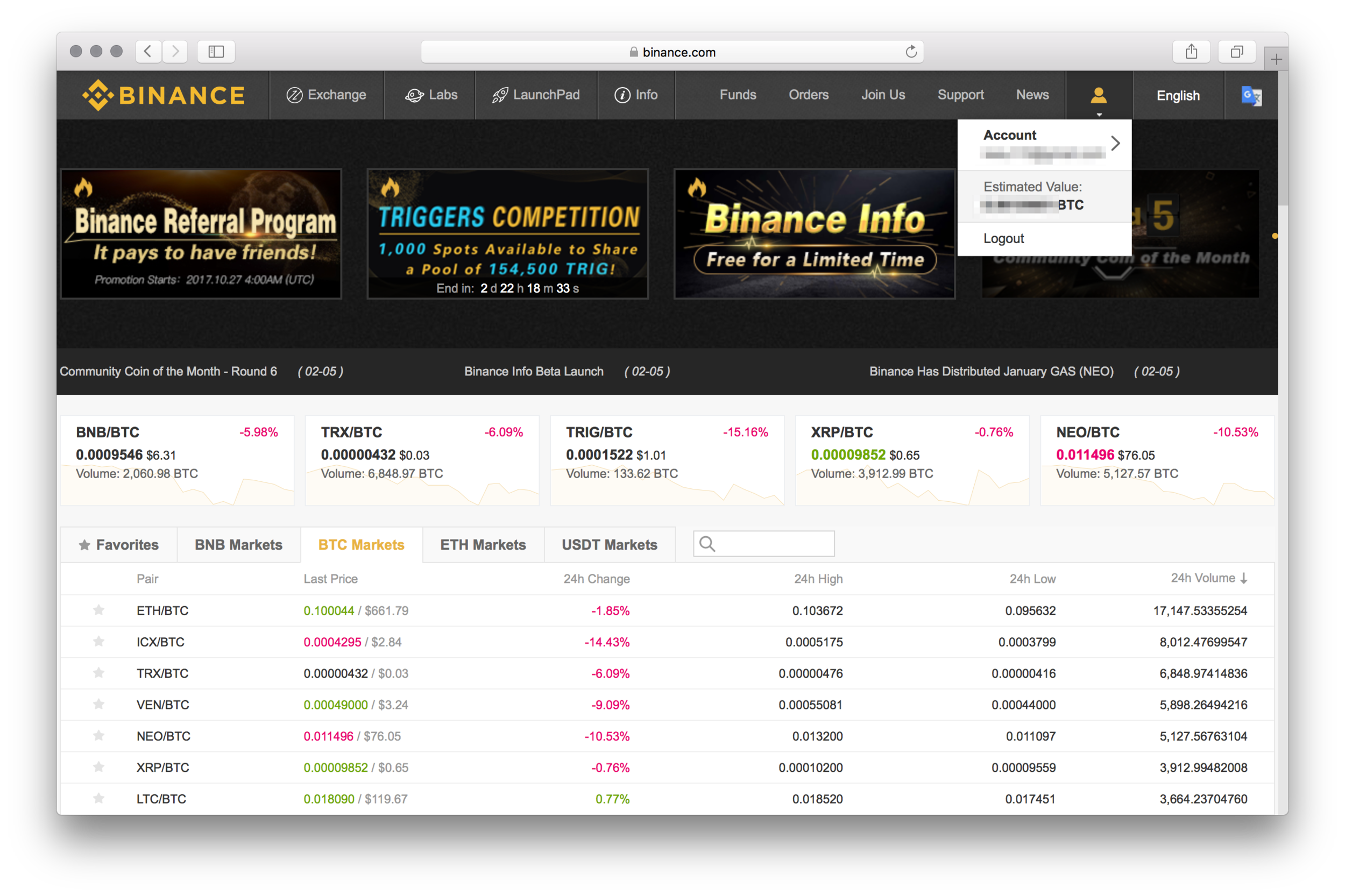1345x896 pixels.
Task: Favorite the XRP/BTC pair star
Action: (x=99, y=767)
